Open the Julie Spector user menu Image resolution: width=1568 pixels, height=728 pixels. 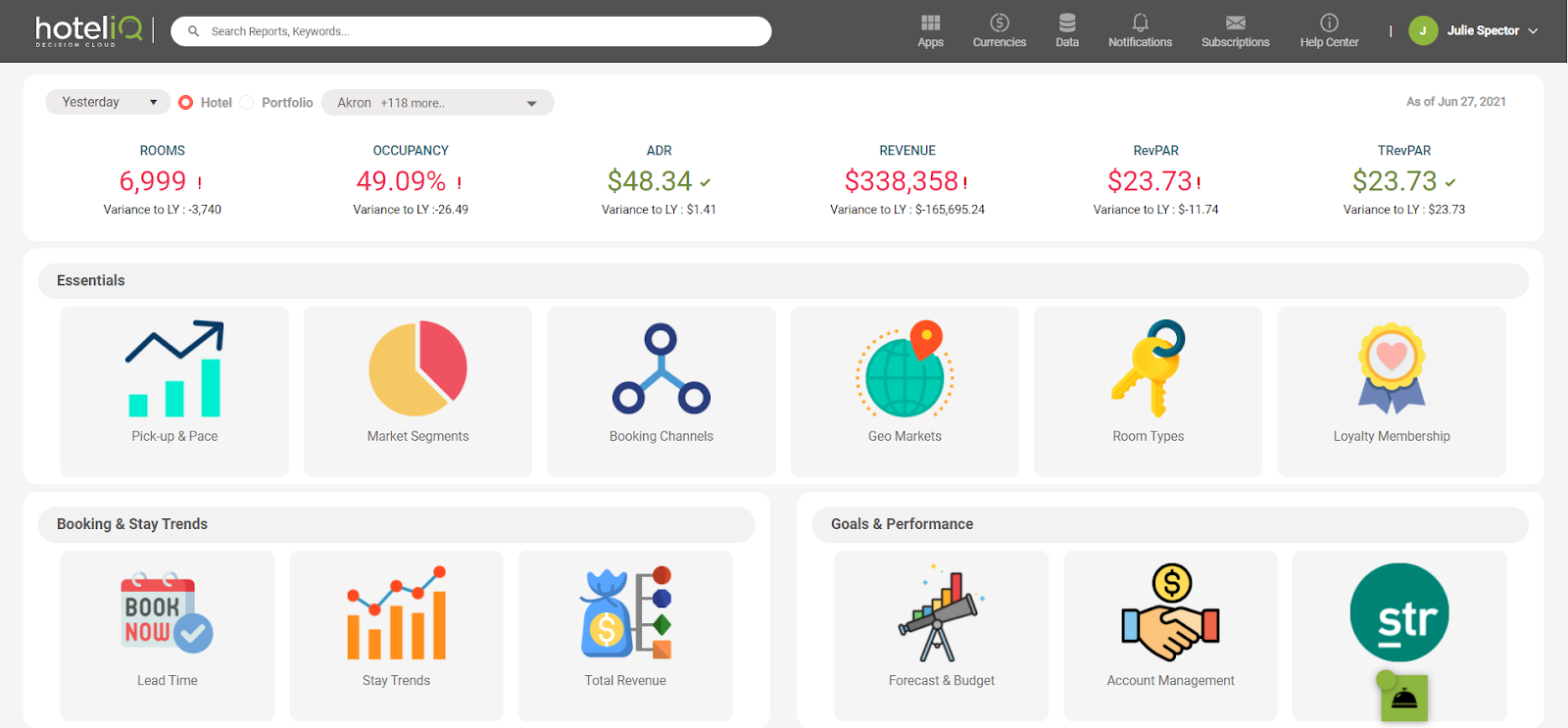1473,31
